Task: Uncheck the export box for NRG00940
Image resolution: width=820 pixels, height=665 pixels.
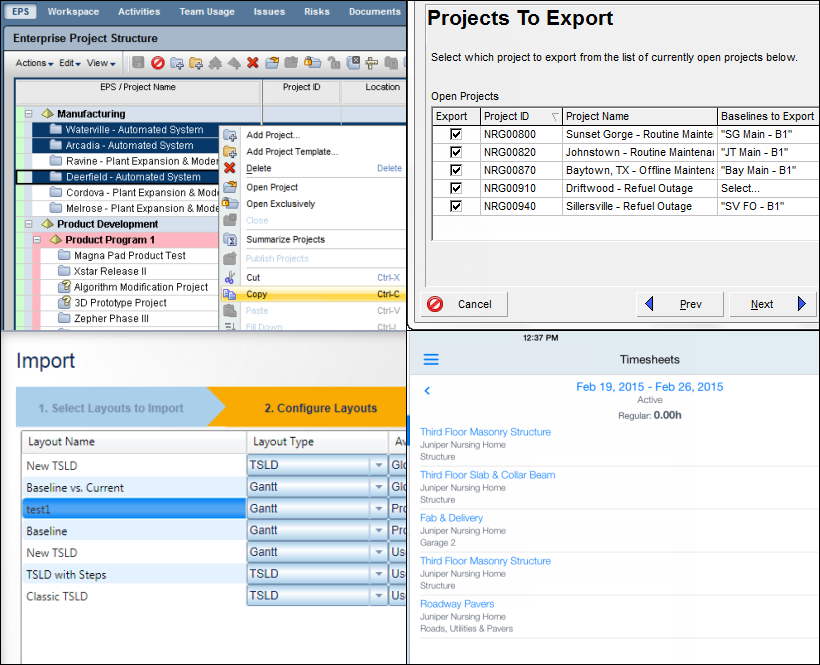Action: (x=456, y=206)
